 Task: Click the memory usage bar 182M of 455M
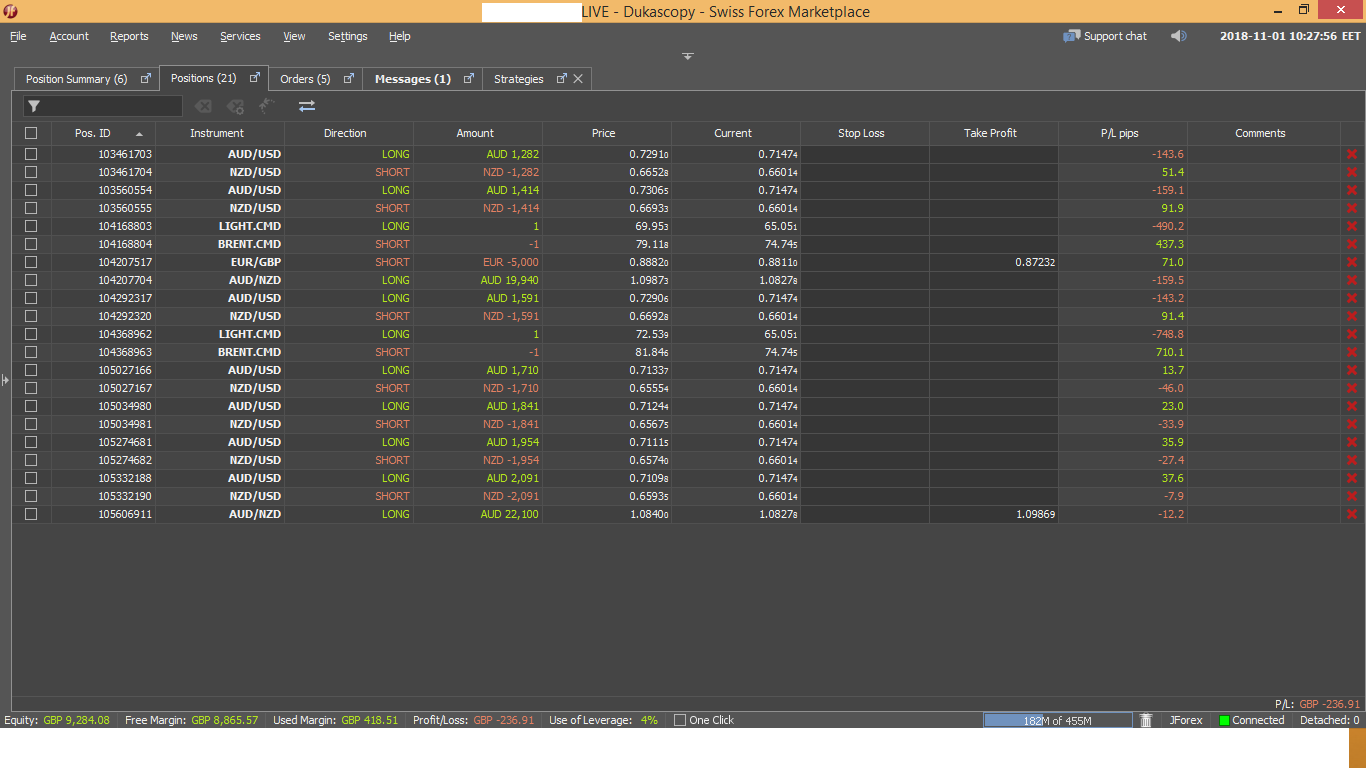click(1057, 720)
